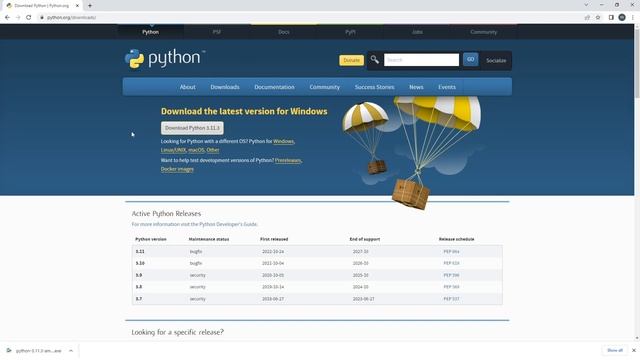Image resolution: width=640 pixels, height=360 pixels.
Task: Click the browser forward arrow
Action: 18,18
